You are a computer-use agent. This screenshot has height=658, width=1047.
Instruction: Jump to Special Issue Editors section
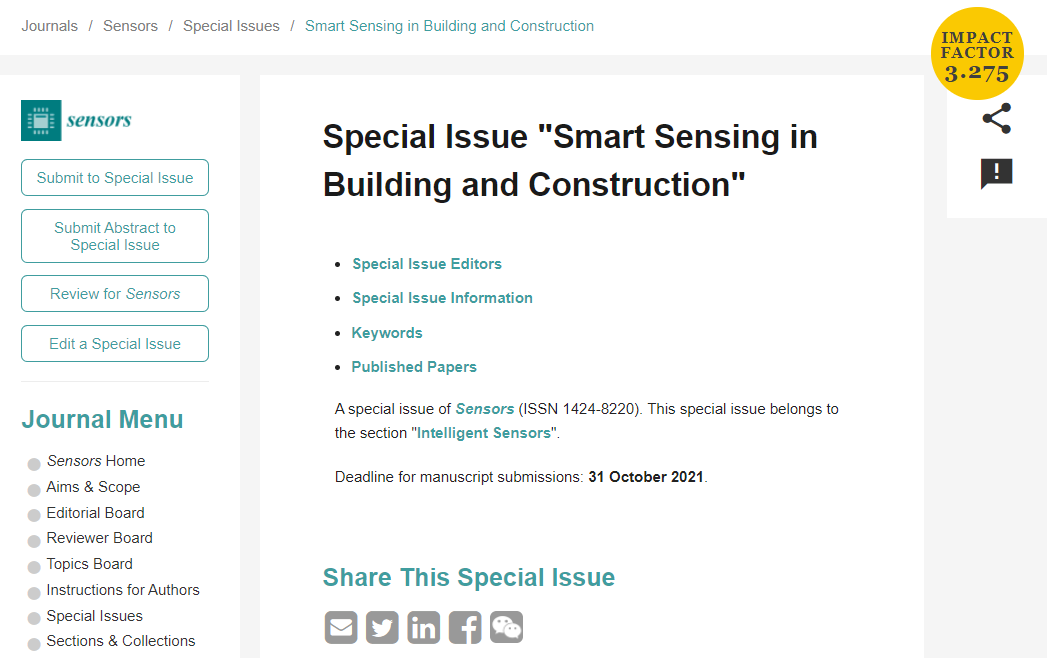pos(427,264)
